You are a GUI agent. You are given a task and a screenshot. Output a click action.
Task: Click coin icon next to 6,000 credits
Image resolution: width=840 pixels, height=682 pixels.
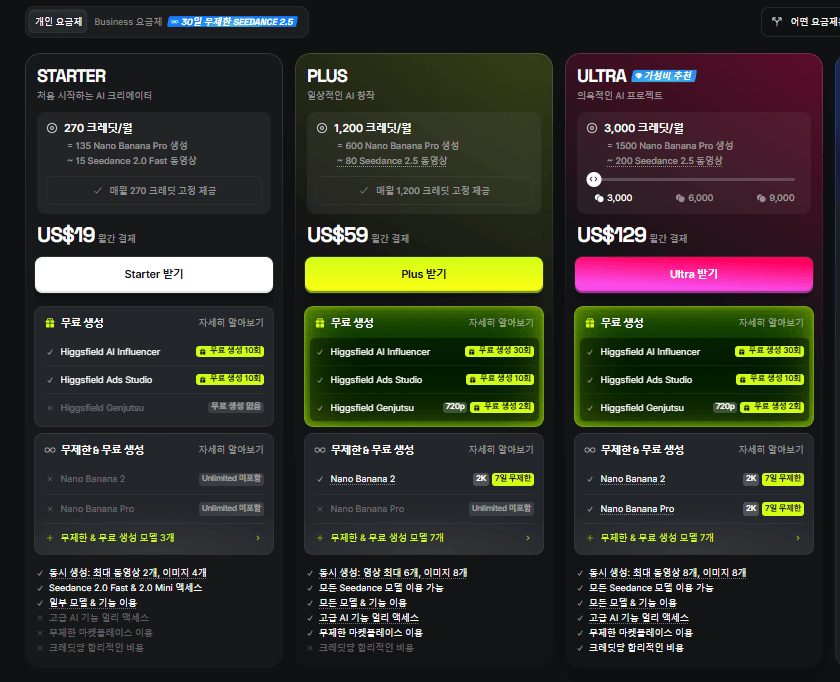click(x=680, y=198)
